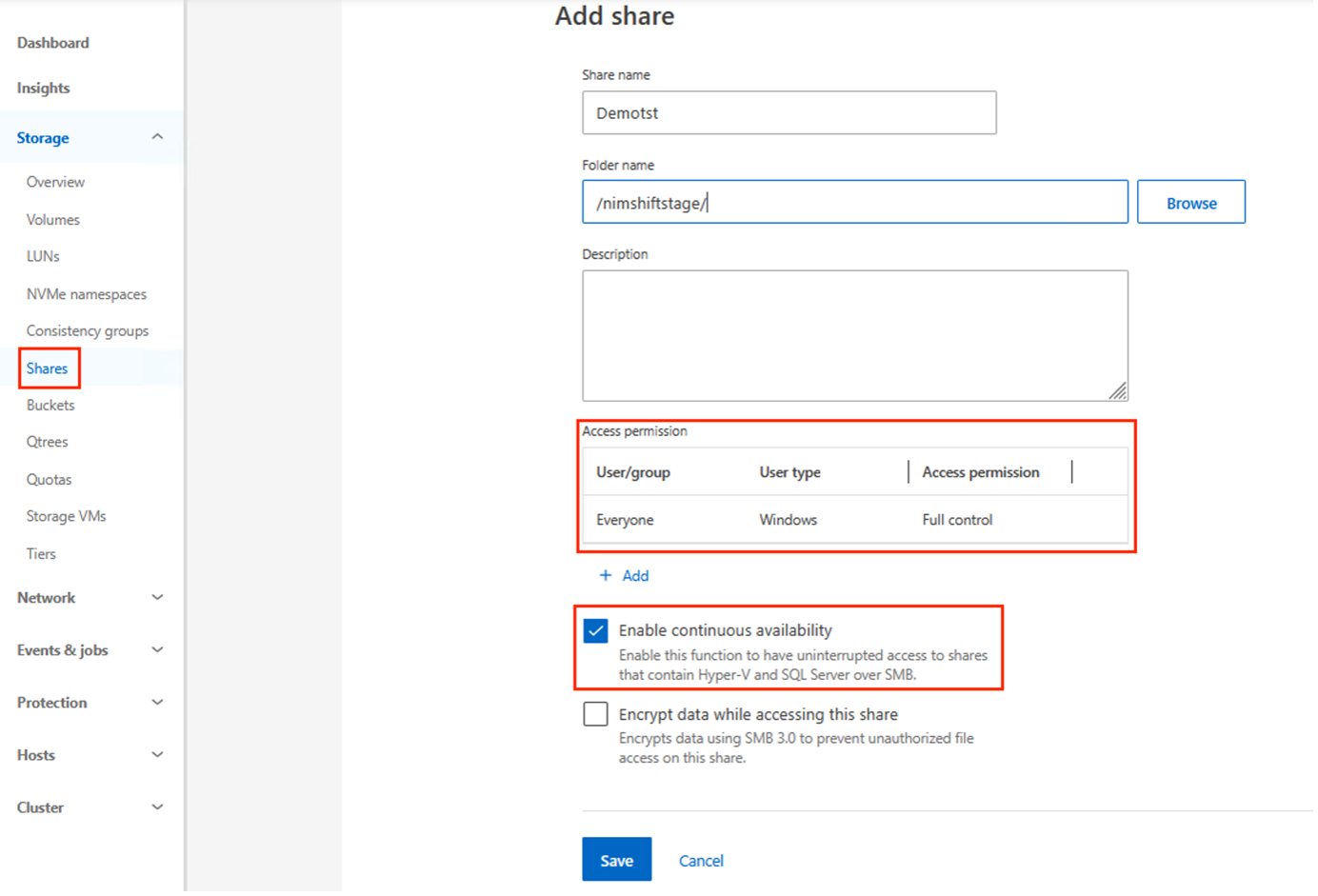Open Storage VMs in the sidebar

point(67,516)
